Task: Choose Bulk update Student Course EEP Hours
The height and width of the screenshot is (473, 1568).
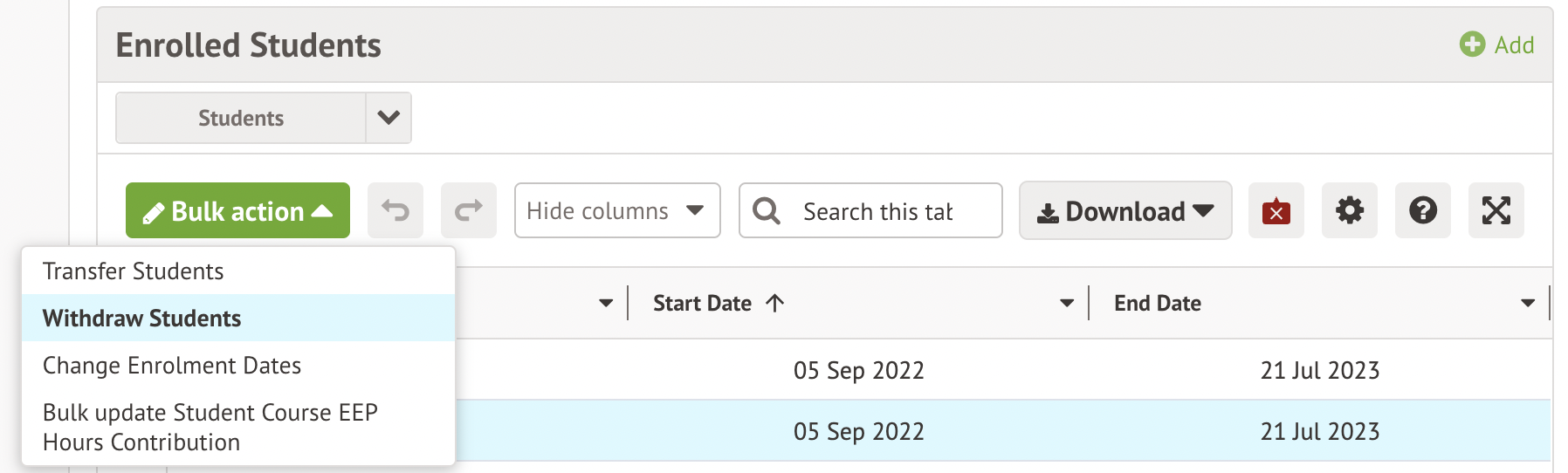Action: coord(210,427)
